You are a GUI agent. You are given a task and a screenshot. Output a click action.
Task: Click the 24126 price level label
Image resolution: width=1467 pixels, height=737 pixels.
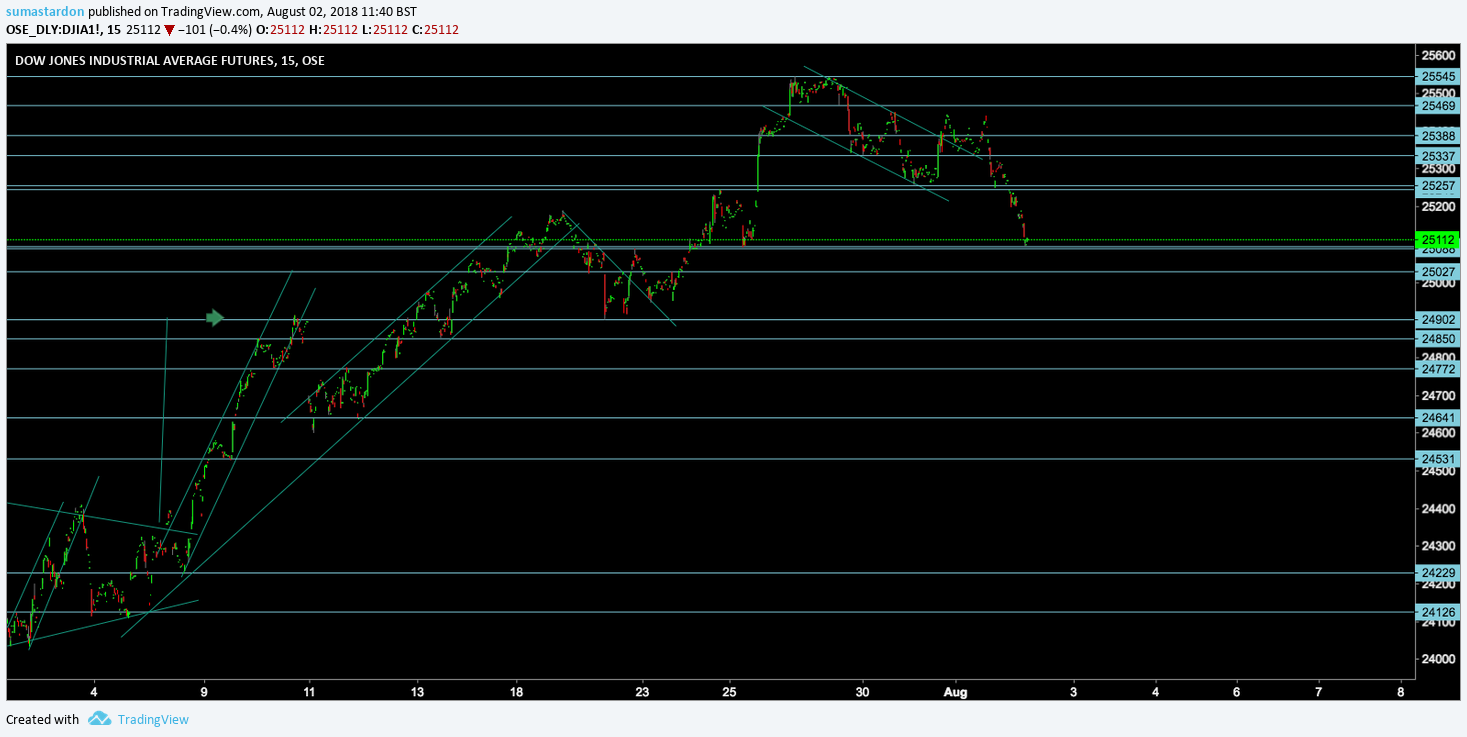click(x=1438, y=612)
